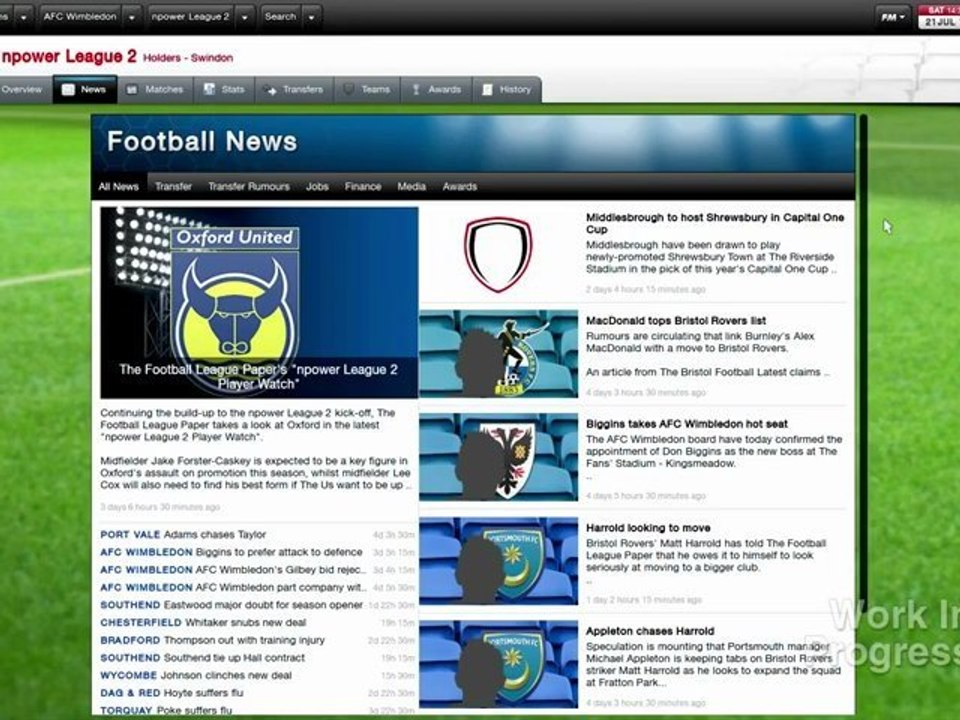Select the All News filter
This screenshot has height=720, width=960.
point(119,187)
